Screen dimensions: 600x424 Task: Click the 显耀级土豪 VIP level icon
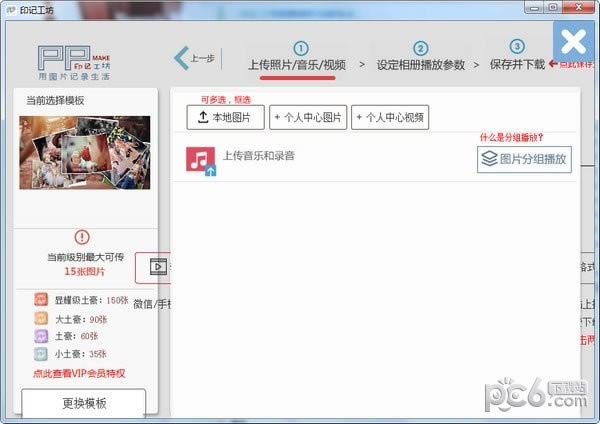point(41,300)
